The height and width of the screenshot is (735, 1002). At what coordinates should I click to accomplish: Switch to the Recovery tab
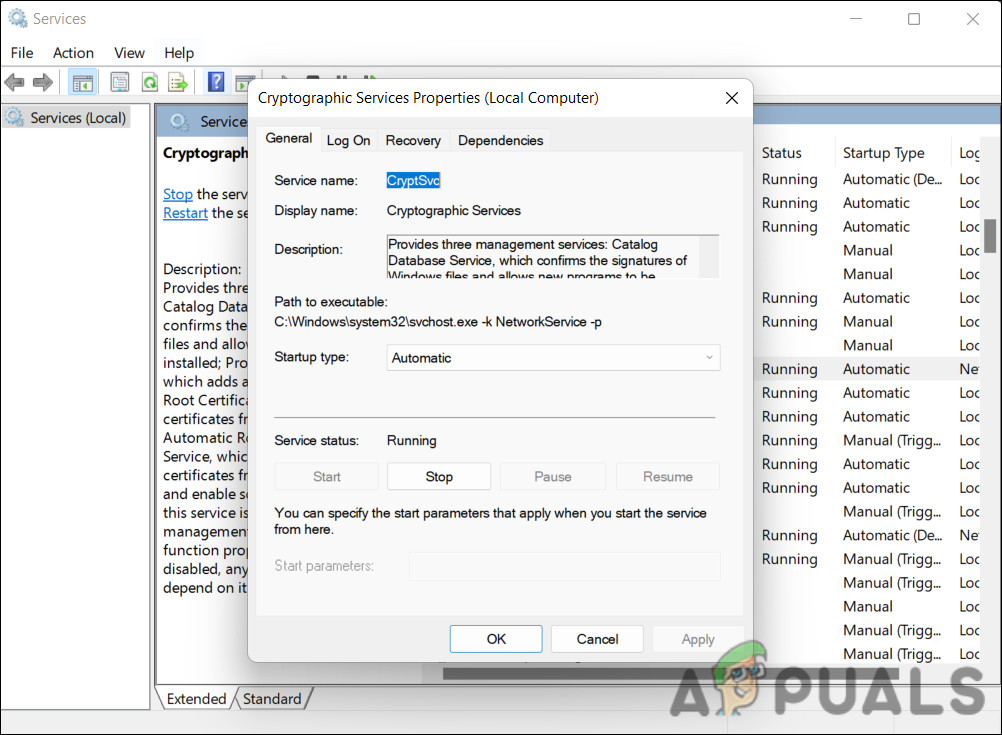[413, 141]
